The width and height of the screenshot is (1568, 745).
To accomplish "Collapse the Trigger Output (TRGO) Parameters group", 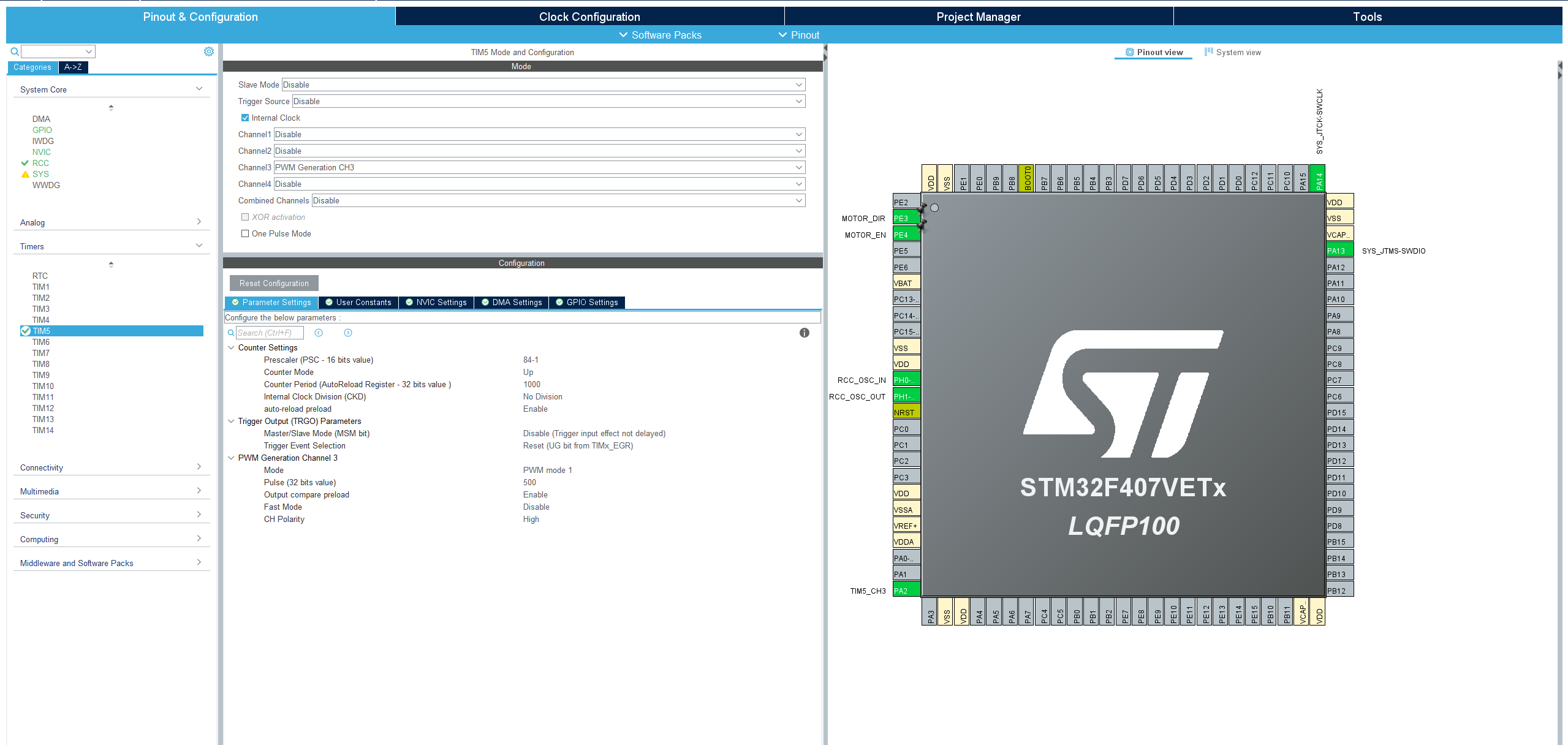I will [231, 421].
